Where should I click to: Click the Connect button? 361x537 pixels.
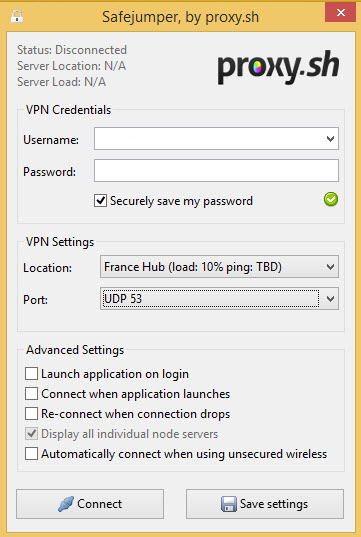(x=90, y=504)
